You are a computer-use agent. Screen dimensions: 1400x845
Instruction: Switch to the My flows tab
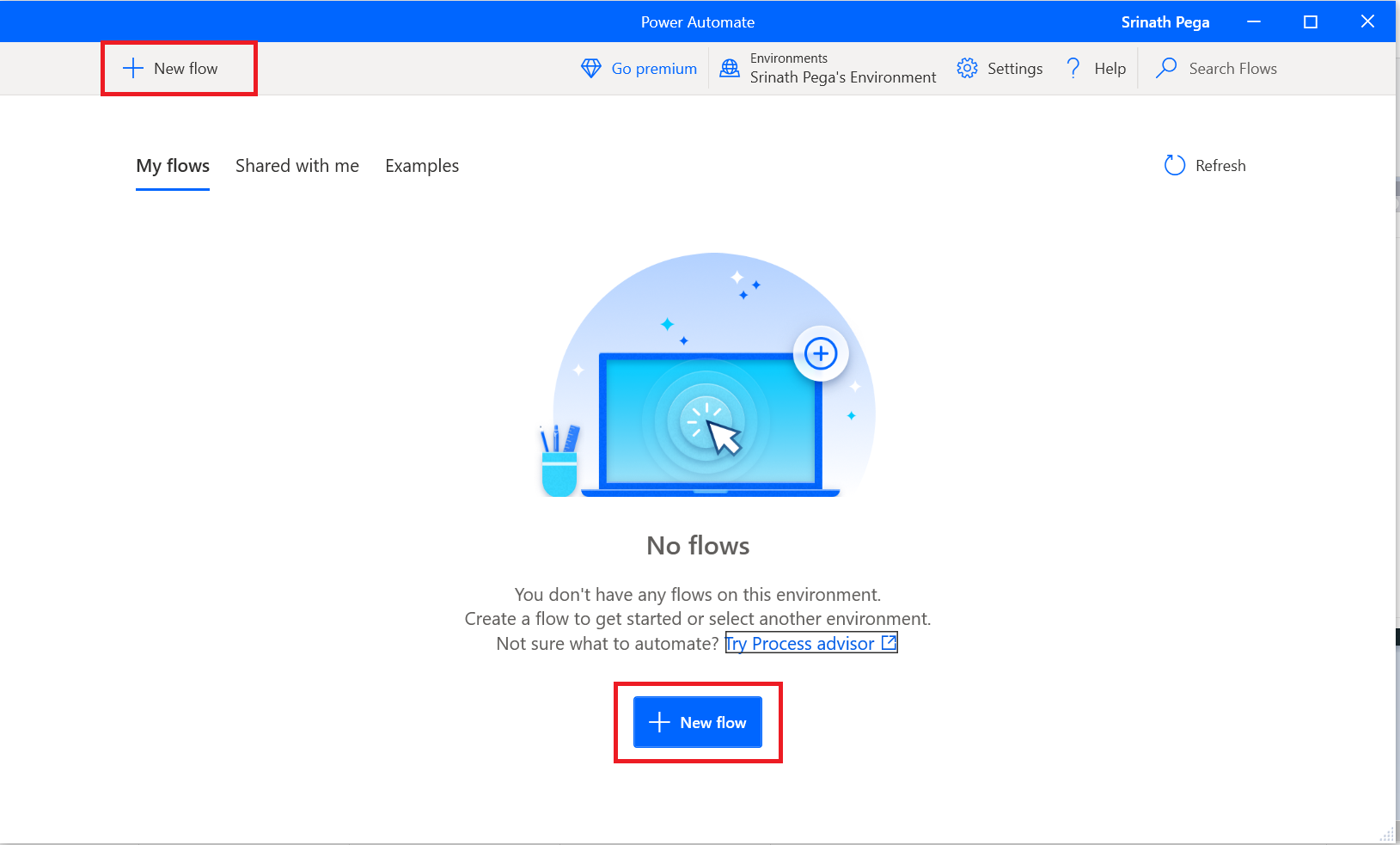tap(173, 166)
